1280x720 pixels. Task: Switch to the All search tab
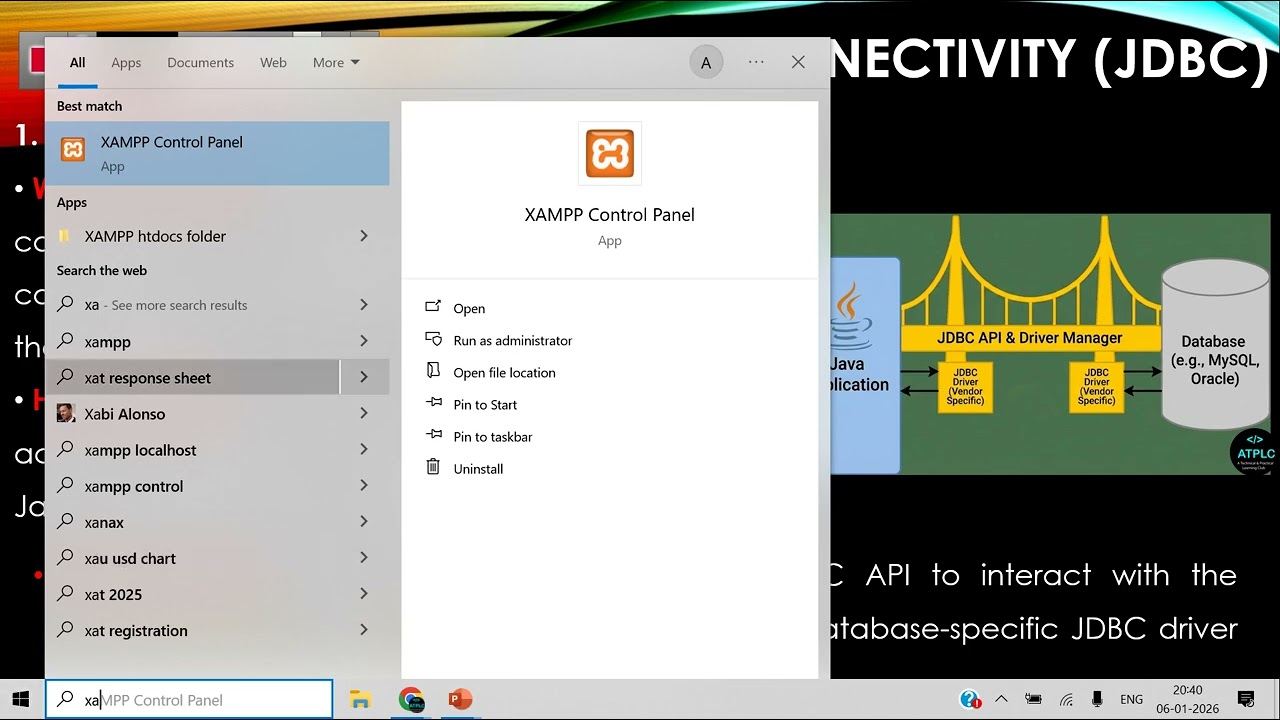[x=77, y=62]
